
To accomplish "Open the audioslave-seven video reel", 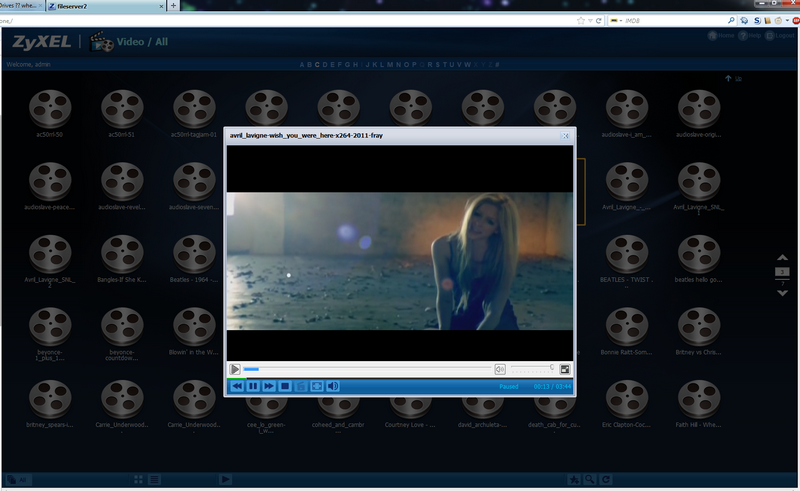I will [194, 182].
